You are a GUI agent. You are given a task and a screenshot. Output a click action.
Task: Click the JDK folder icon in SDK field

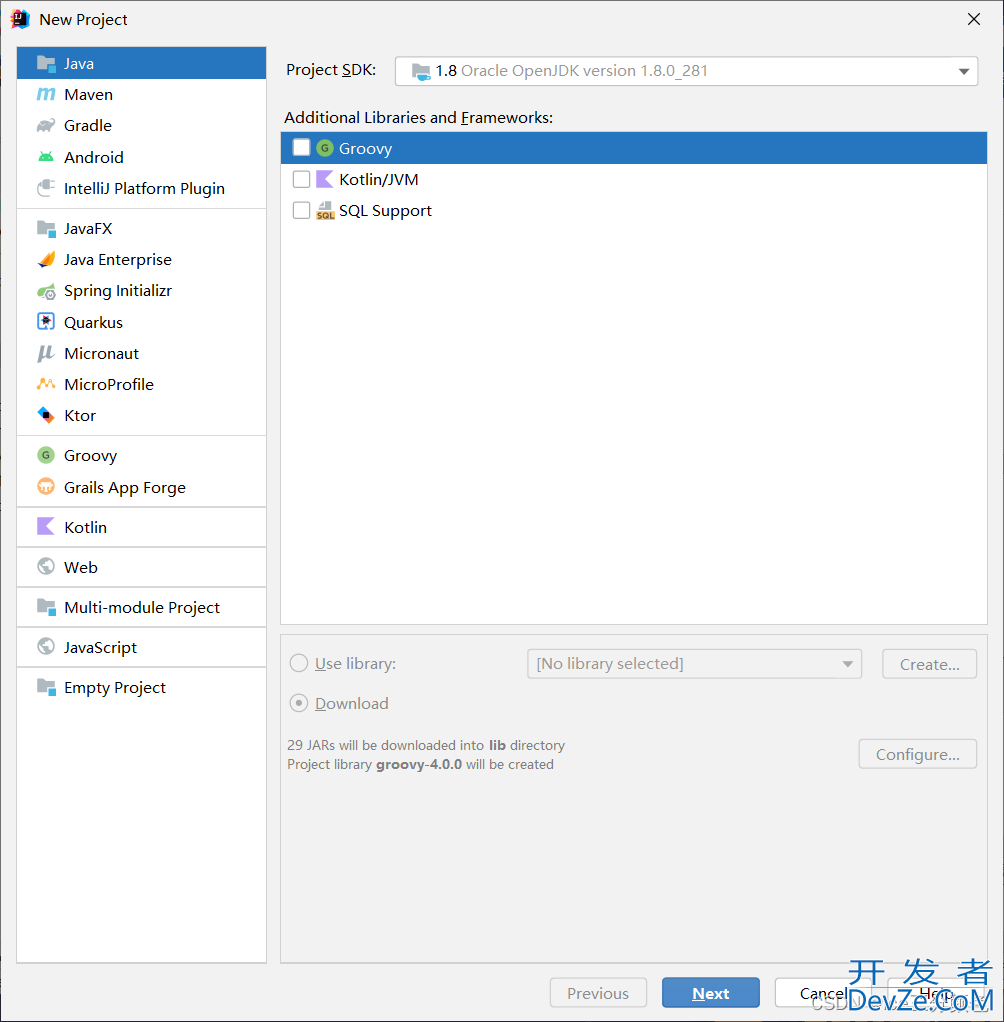tap(421, 72)
